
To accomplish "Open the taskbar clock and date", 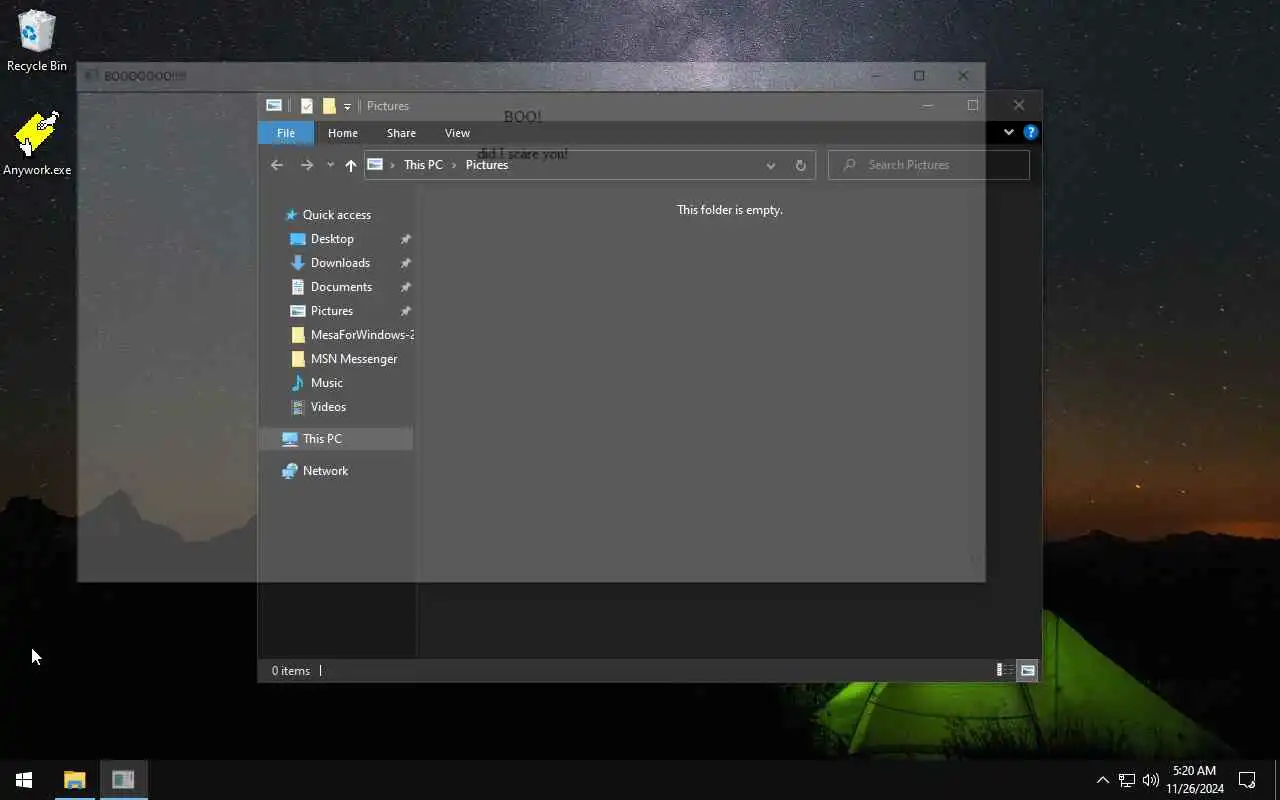I will (1194, 780).
